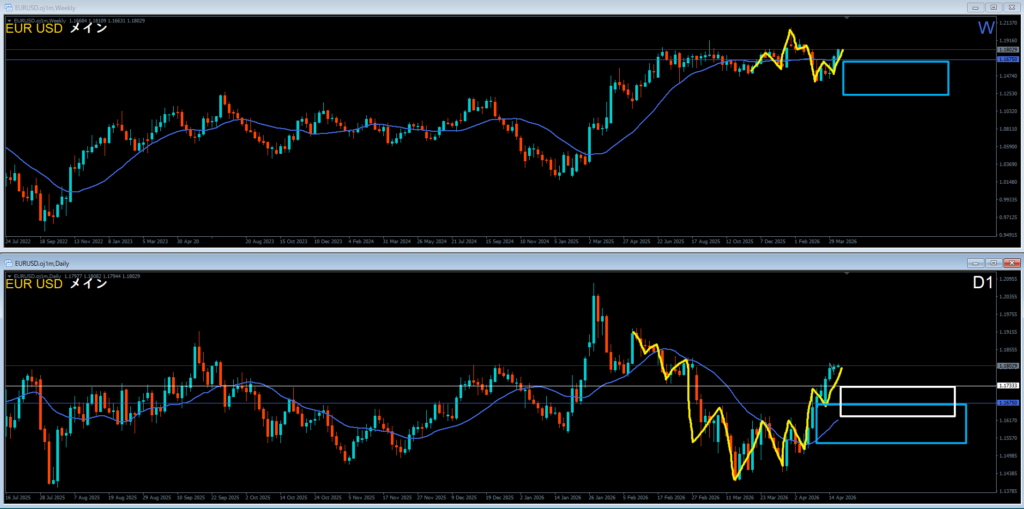Viewport: 1024px width, 509px height.
Task: Click the 1.18029 current price label on Weekly chart
Action: (x=1006, y=50)
